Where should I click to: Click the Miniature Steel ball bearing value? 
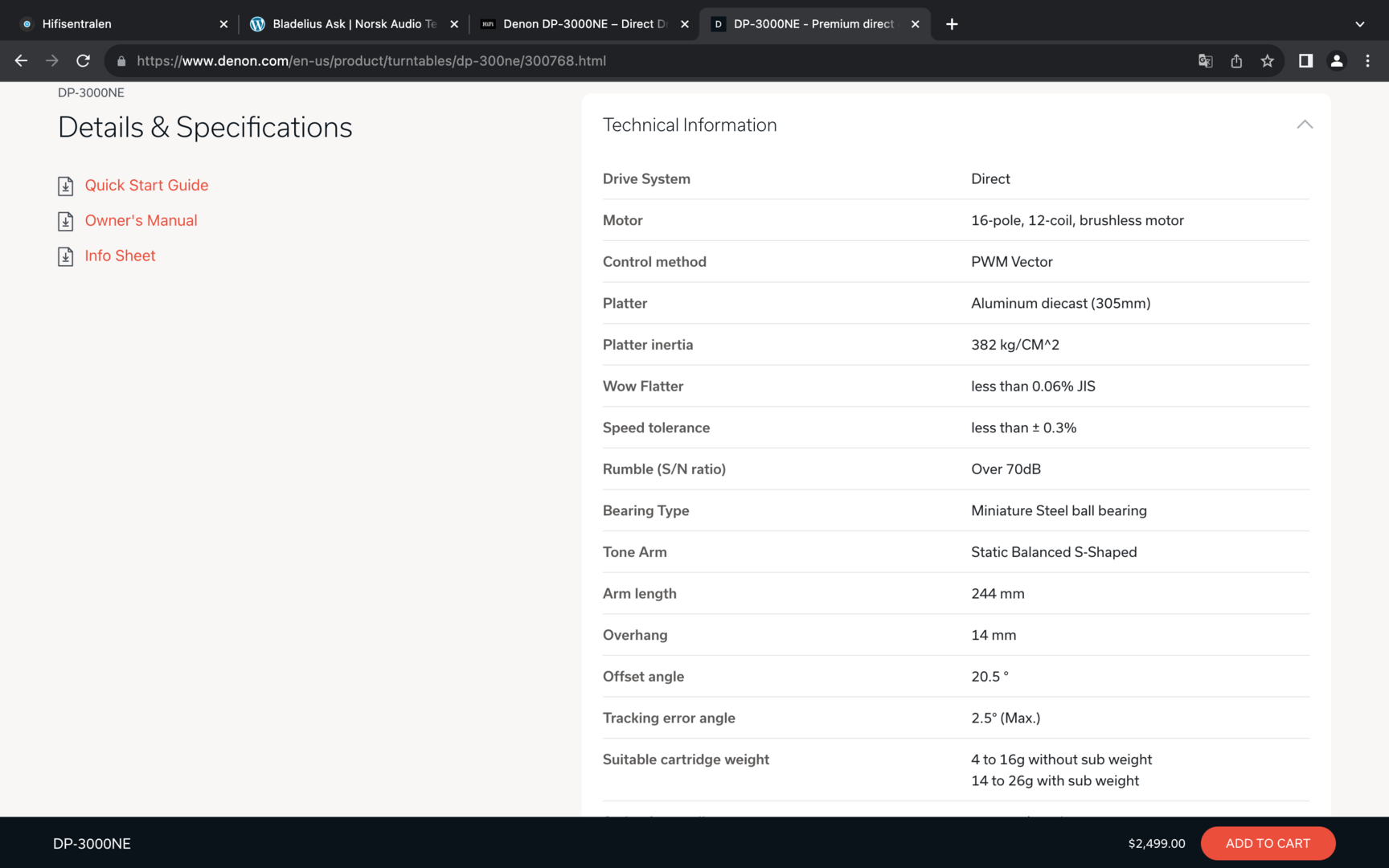[x=1059, y=511]
